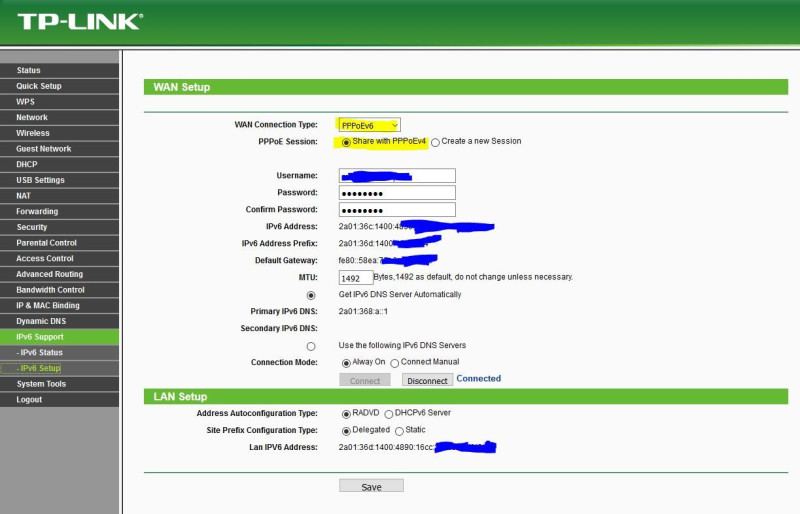Open Parental Control settings
The height and width of the screenshot is (514, 800).
point(59,242)
